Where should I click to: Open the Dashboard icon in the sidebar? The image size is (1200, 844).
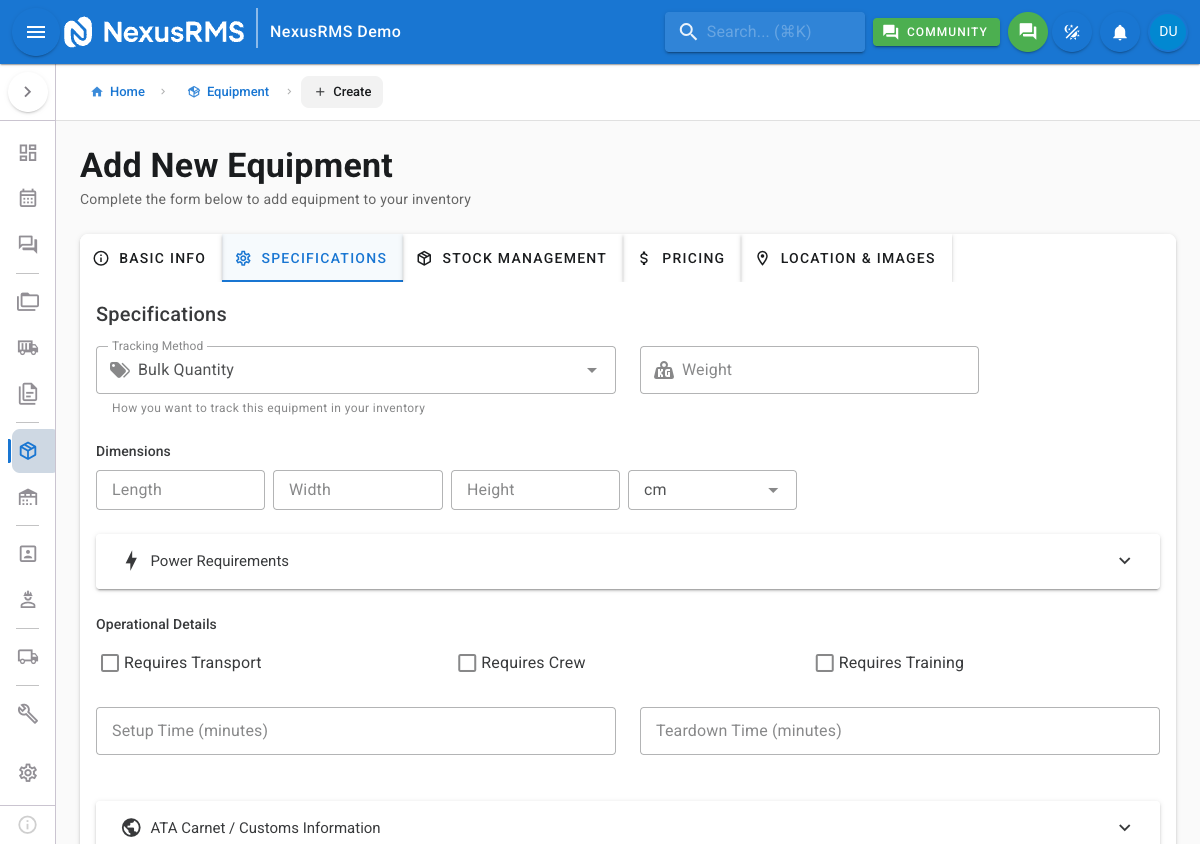click(27, 153)
